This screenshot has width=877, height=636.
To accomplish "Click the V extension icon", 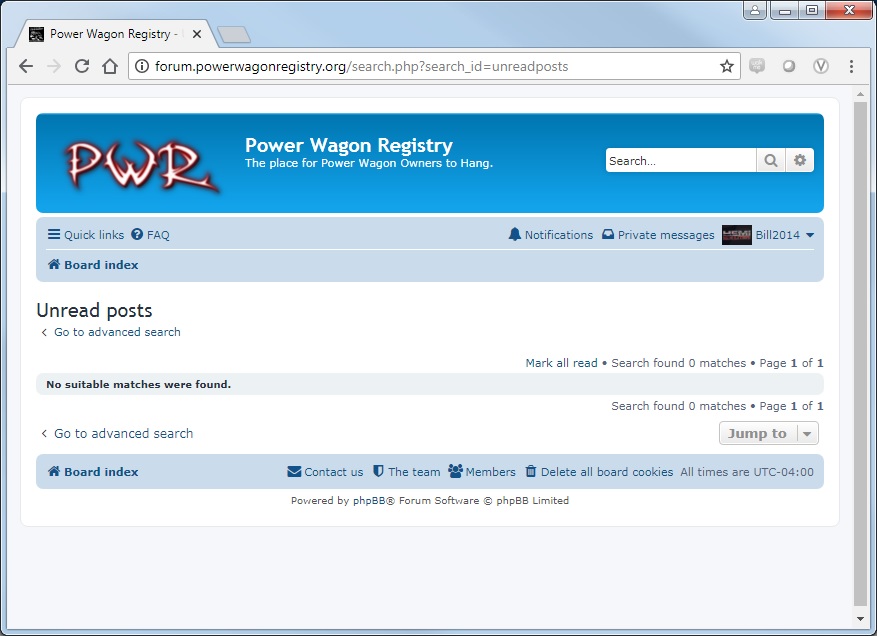I will tap(821, 66).
